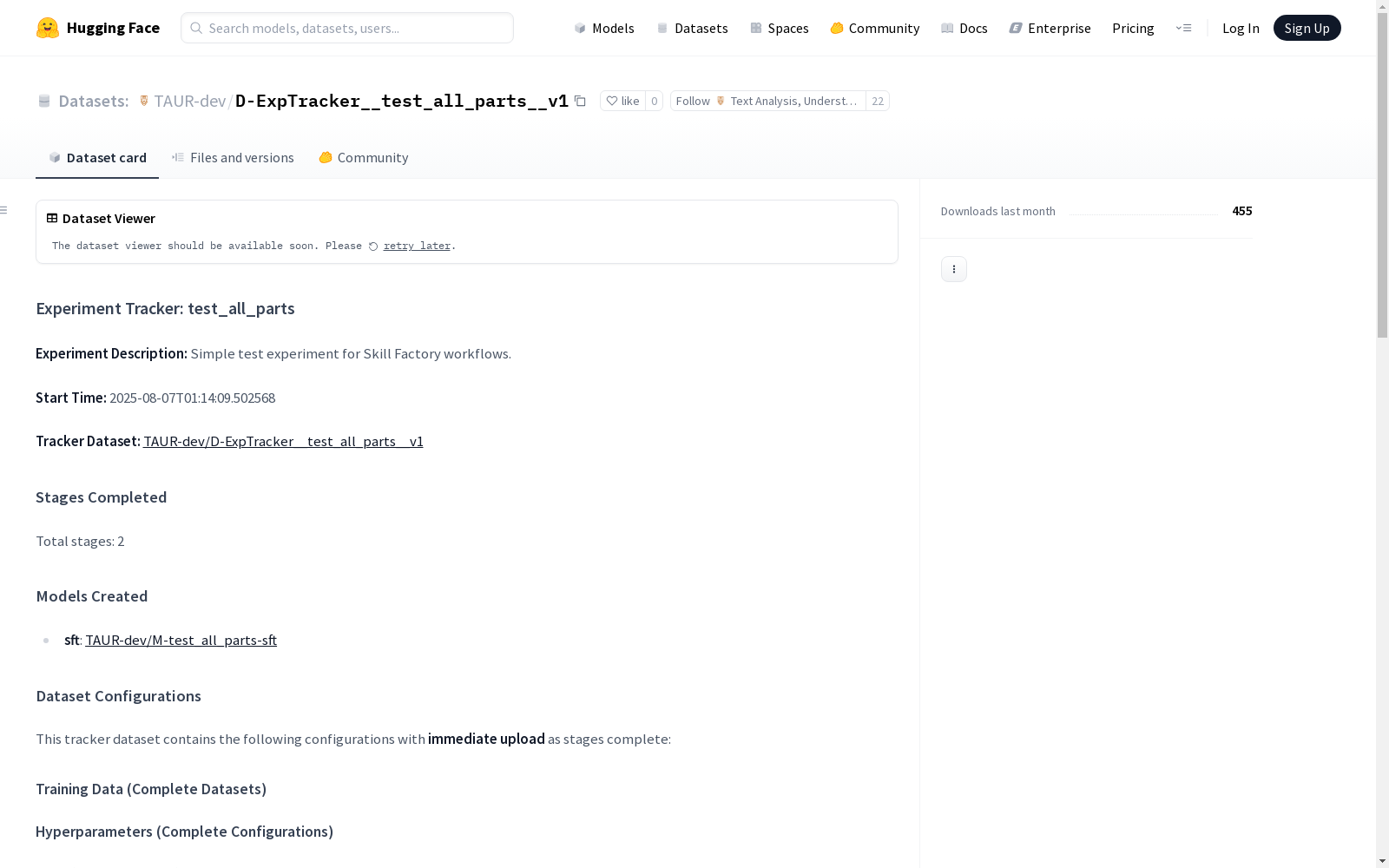Image resolution: width=1389 pixels, height=868 pixels.
Task: Click the Sign Up button
Action: pyautogui.click(x=1307, y=28)
